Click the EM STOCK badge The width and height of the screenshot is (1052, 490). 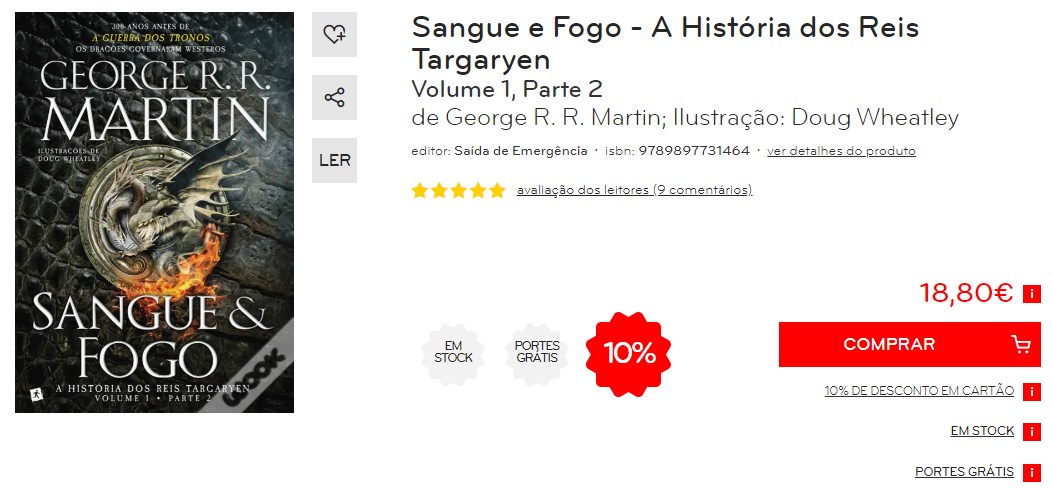point(454,353)
